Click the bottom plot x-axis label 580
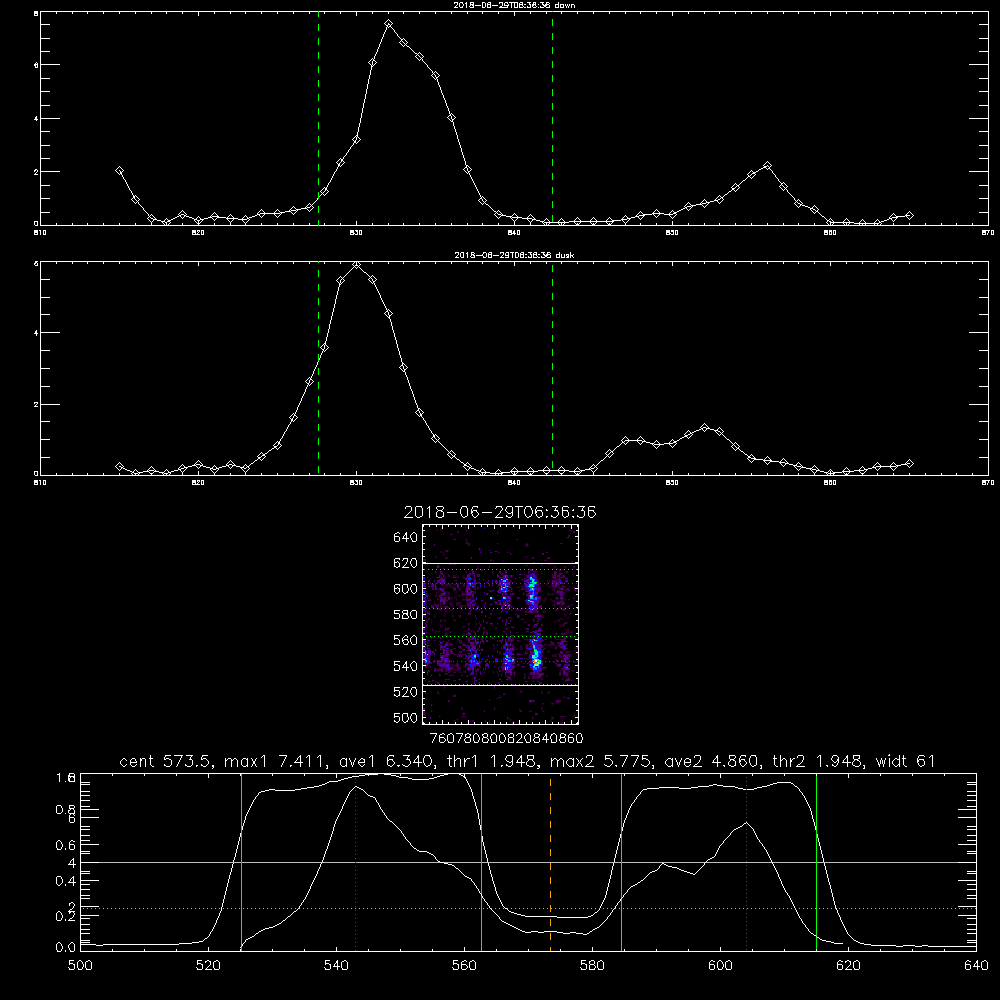1000x1000 pixels. point(592,966)
